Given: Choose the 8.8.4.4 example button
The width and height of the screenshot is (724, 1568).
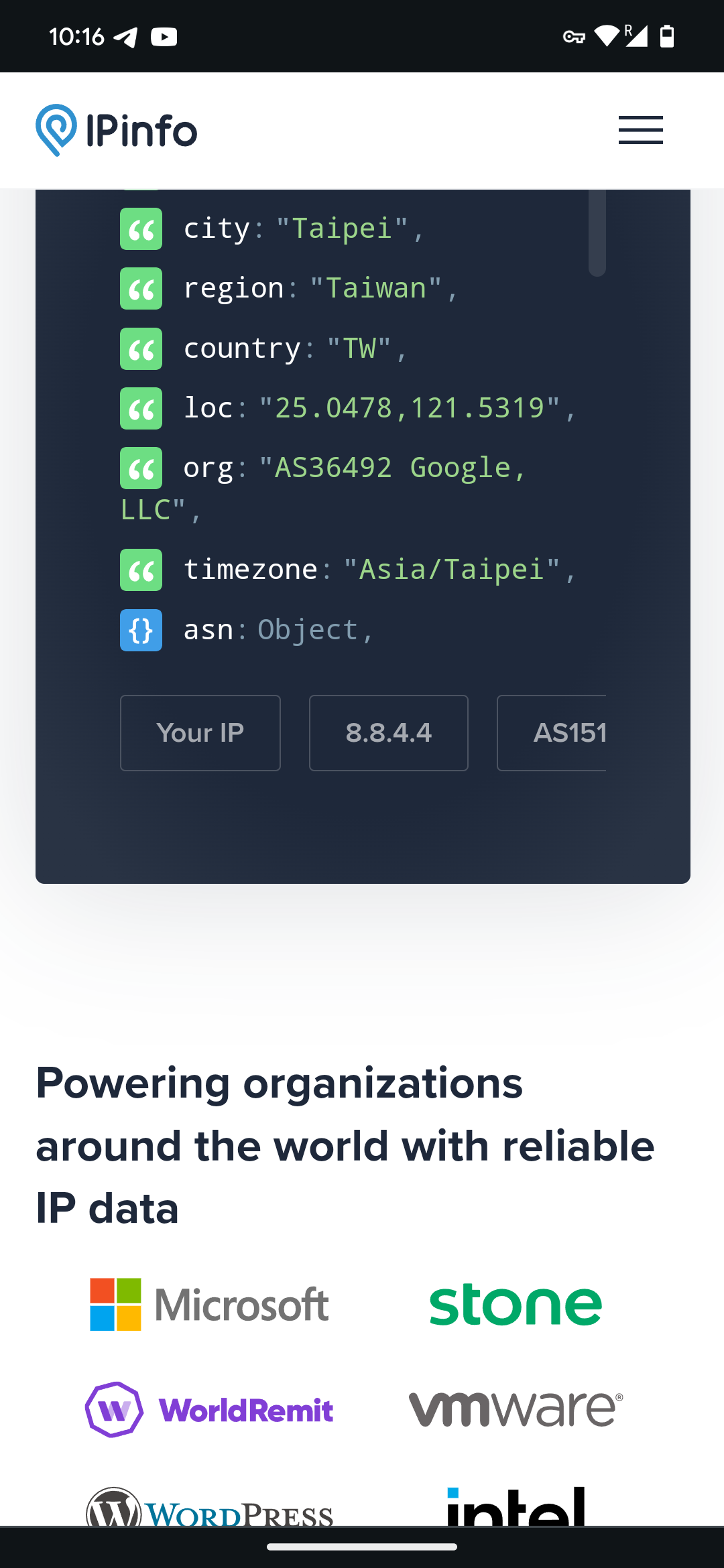Looking at the screenshot, I should pos(389,733).
